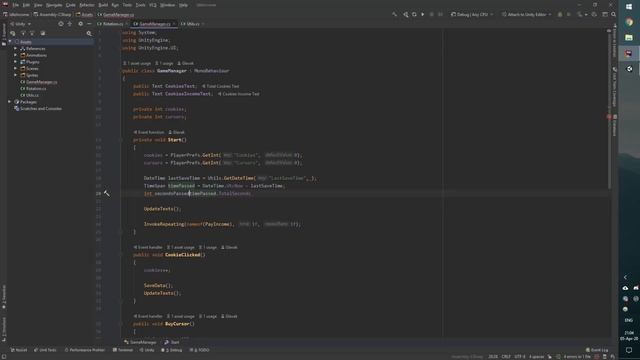This screenshot has height=360, width=640.
Task: Open the Help menu
Action: pyautogui.click(x=183, y=5)
